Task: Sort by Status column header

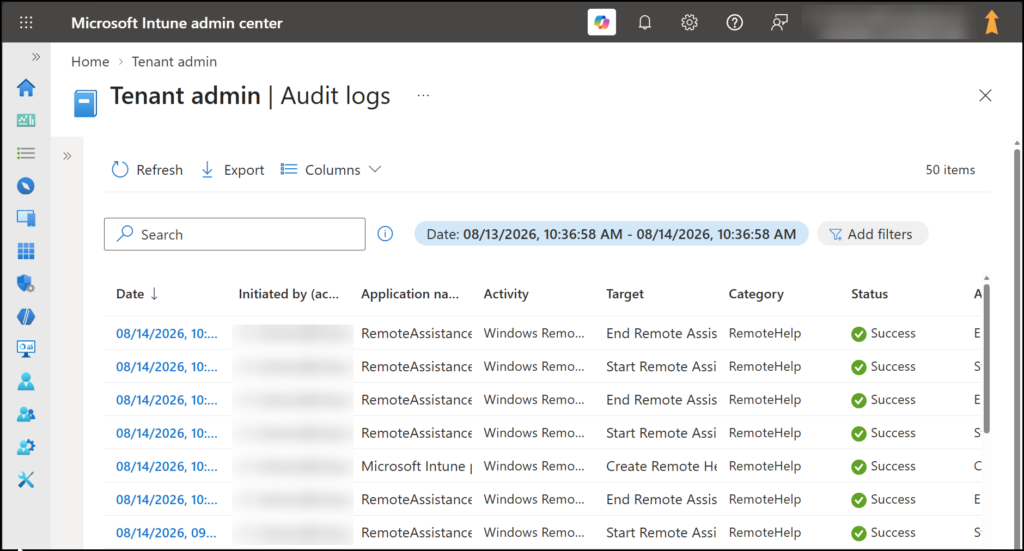Action: (x=869, y=294)
